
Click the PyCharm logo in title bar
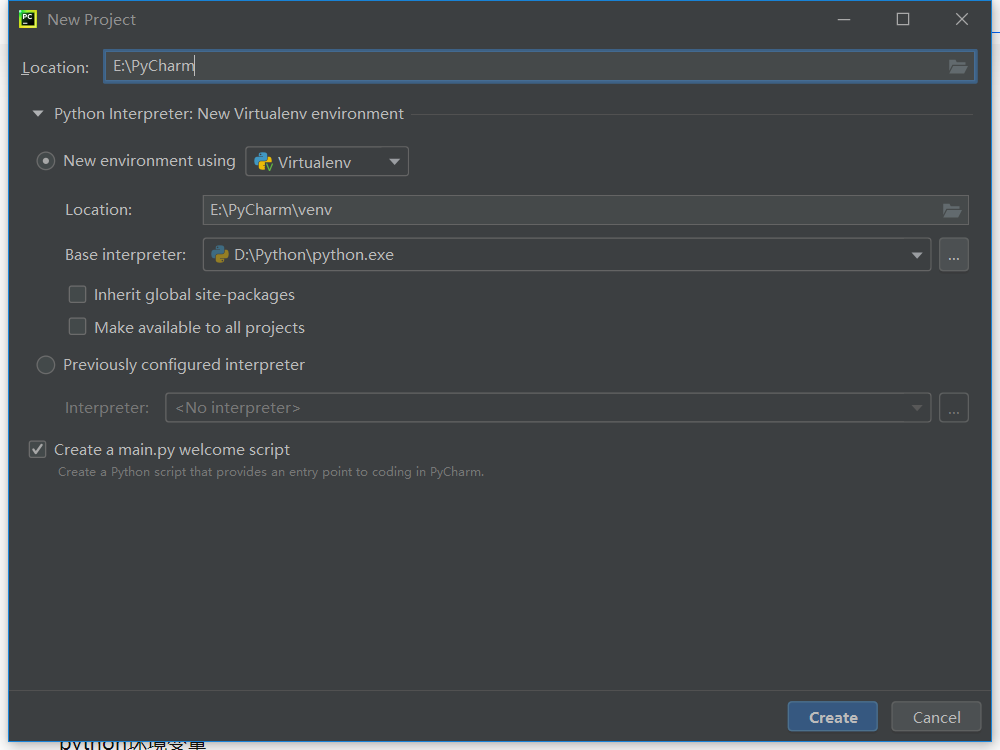click(x=28, y=19)
